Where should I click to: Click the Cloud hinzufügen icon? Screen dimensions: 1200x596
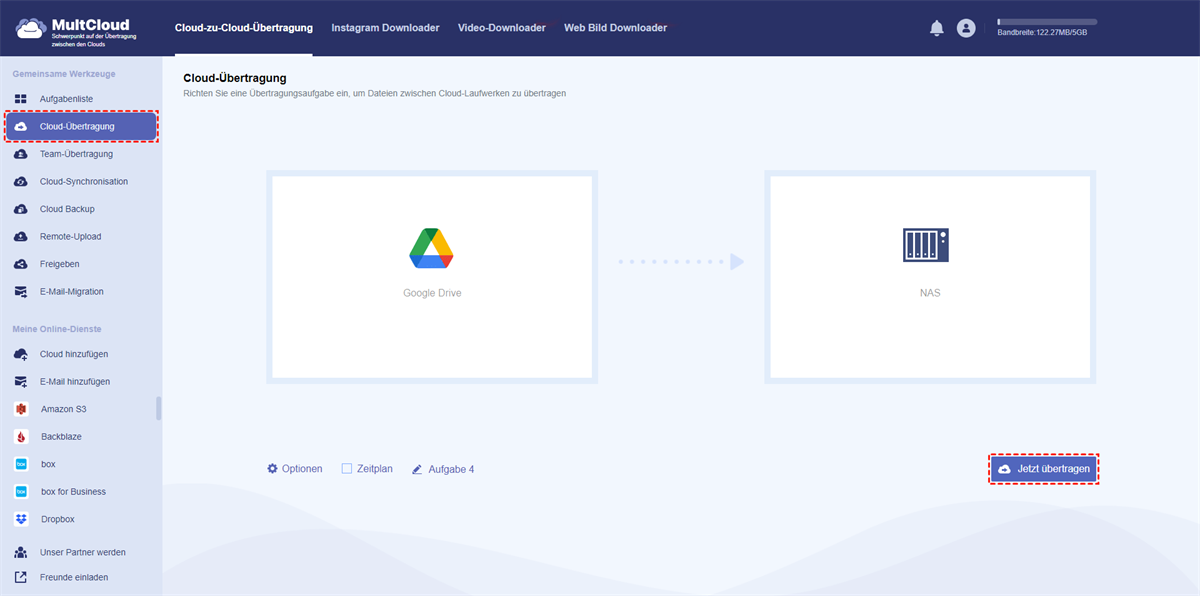21,354
